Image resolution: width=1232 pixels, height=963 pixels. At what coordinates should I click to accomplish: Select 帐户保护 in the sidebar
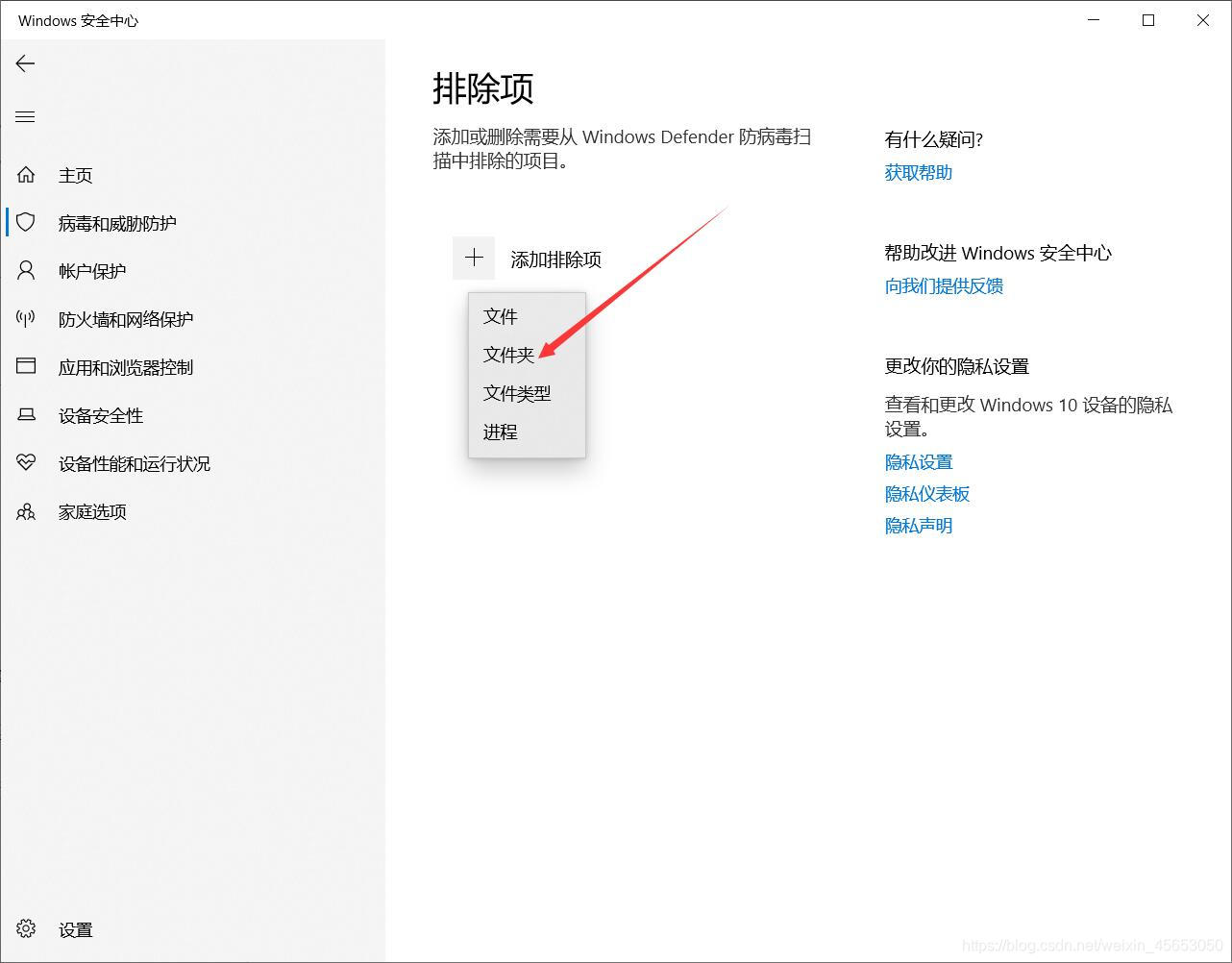pyautogui.click(x=192, y=271)
